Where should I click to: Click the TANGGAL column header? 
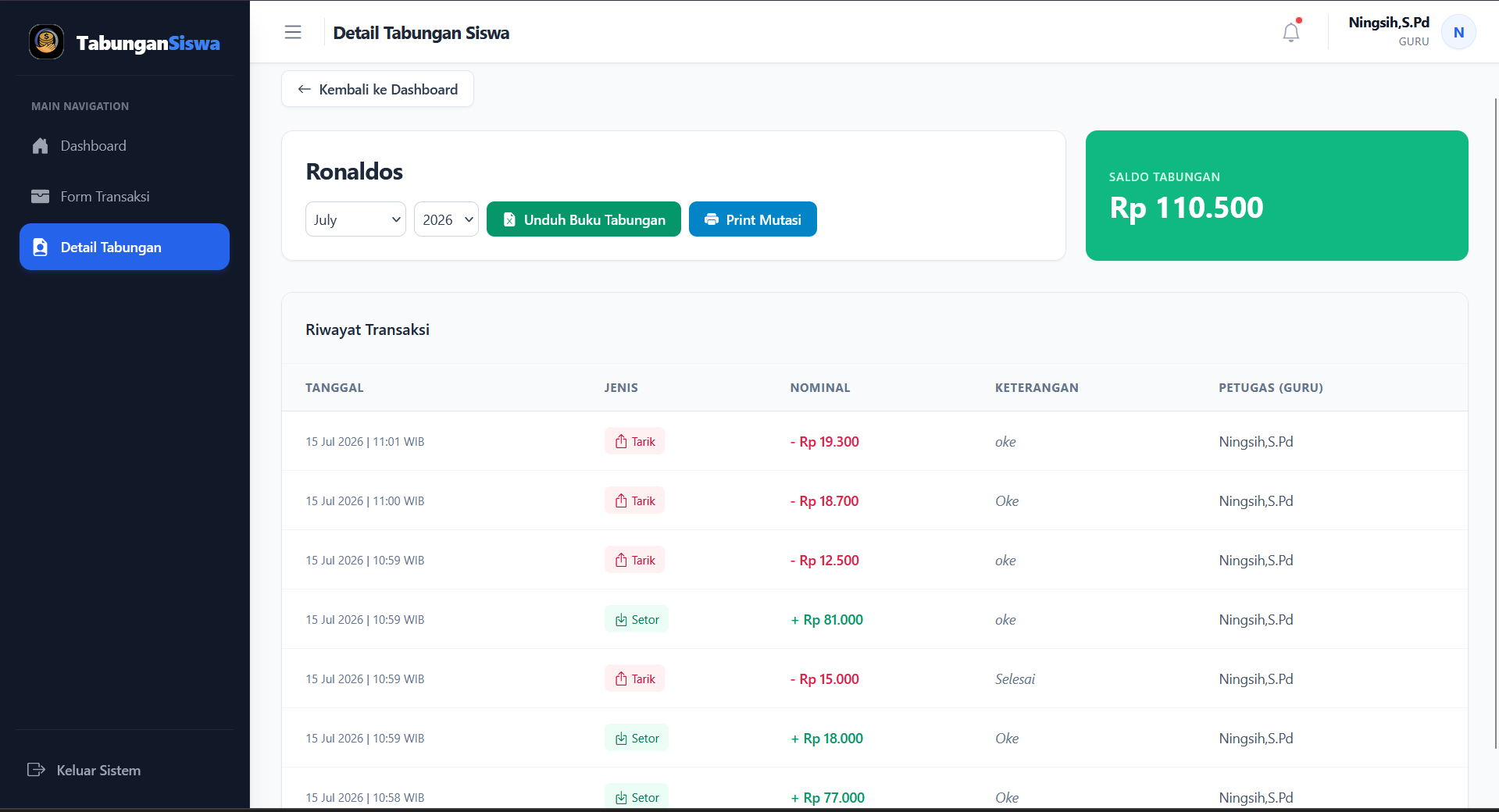334,387
